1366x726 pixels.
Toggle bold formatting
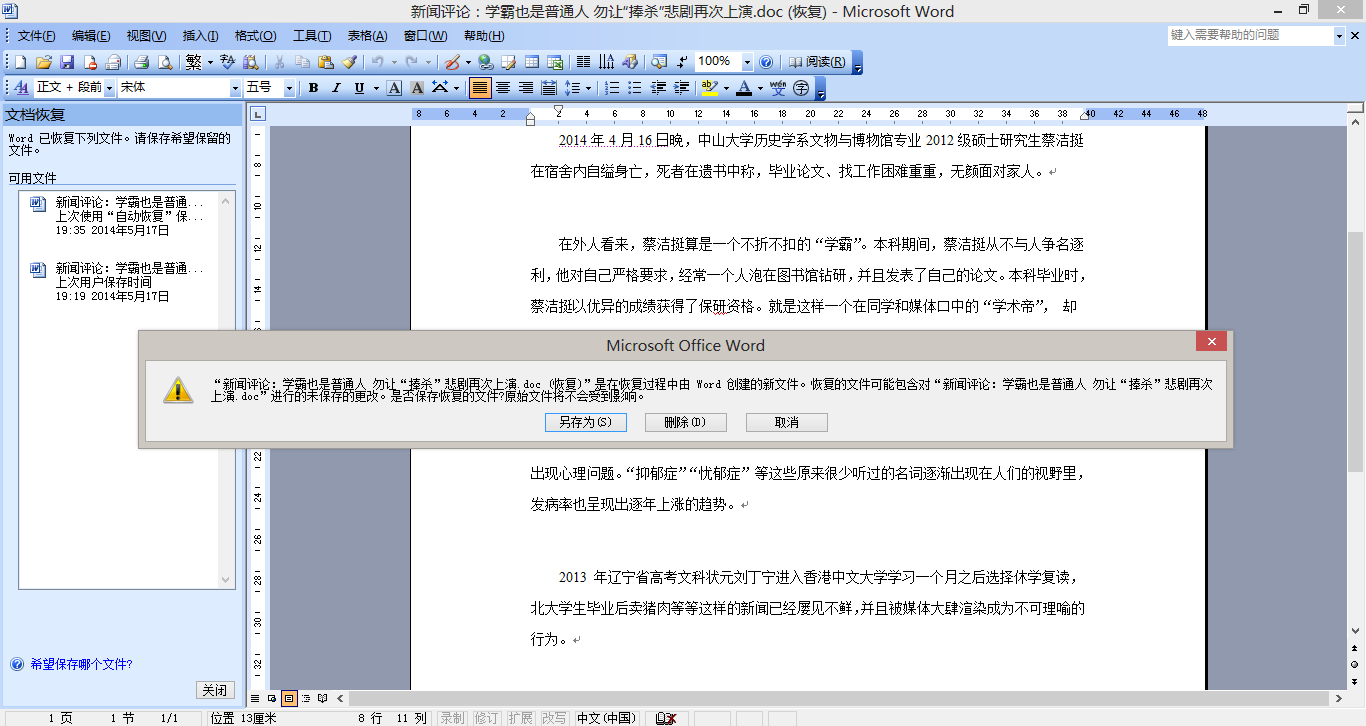coord(313,88)
